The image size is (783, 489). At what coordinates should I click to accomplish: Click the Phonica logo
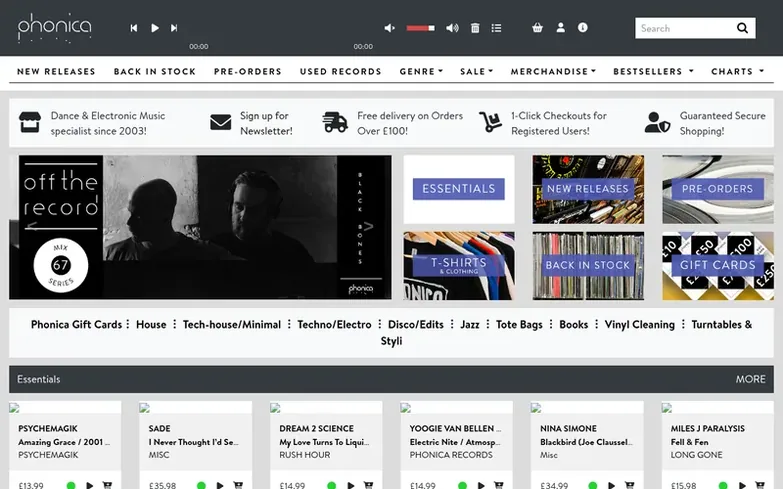54,28
